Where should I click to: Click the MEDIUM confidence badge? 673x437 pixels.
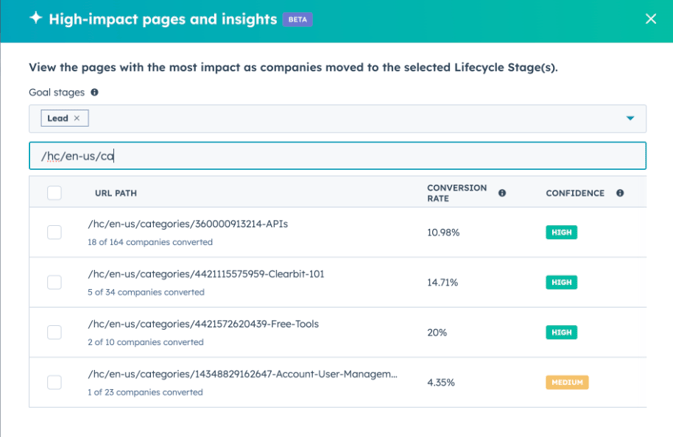pyautogui.click(x=567, y=382)
